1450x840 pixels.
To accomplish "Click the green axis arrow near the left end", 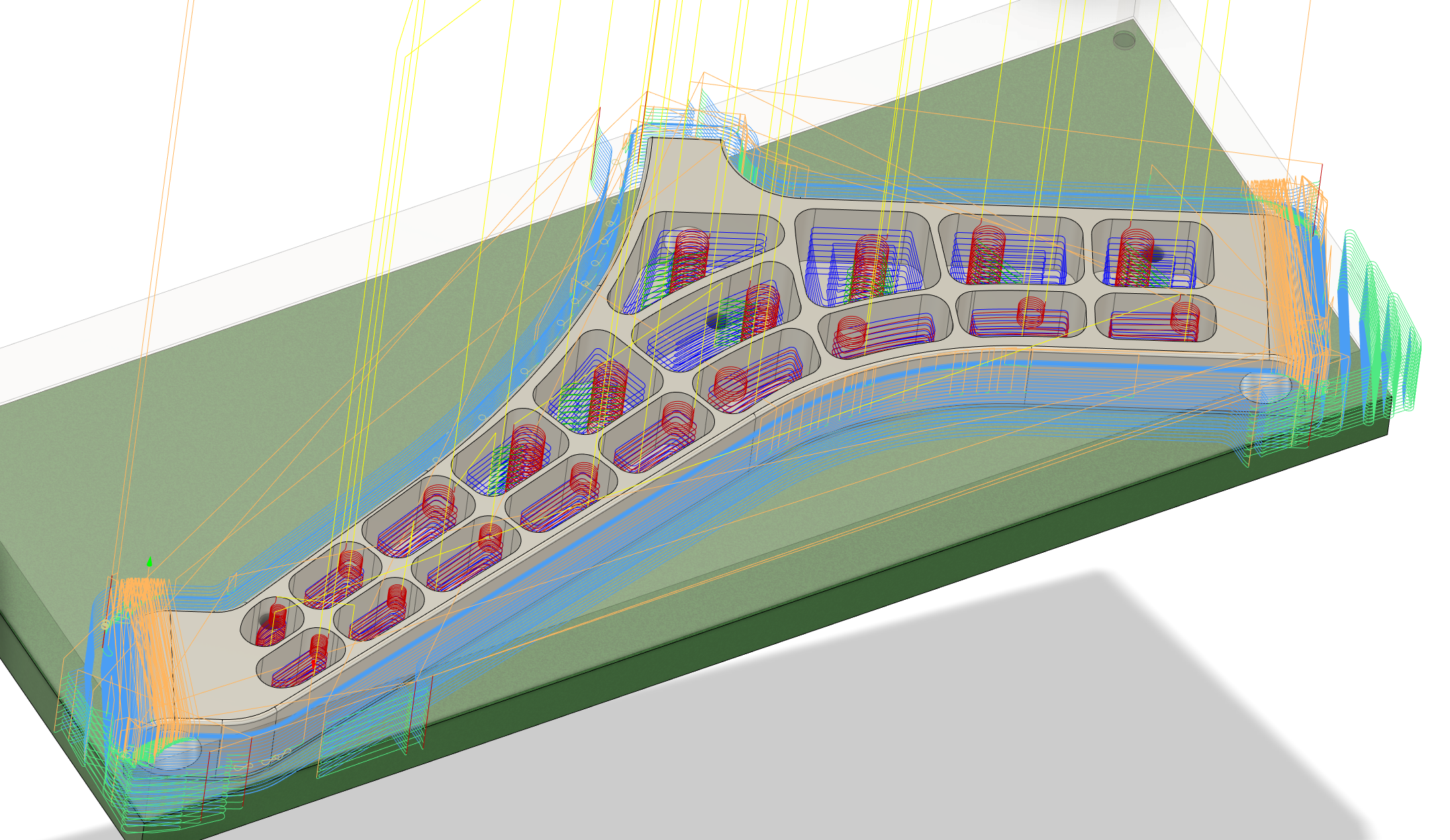I will pos(149,562).
